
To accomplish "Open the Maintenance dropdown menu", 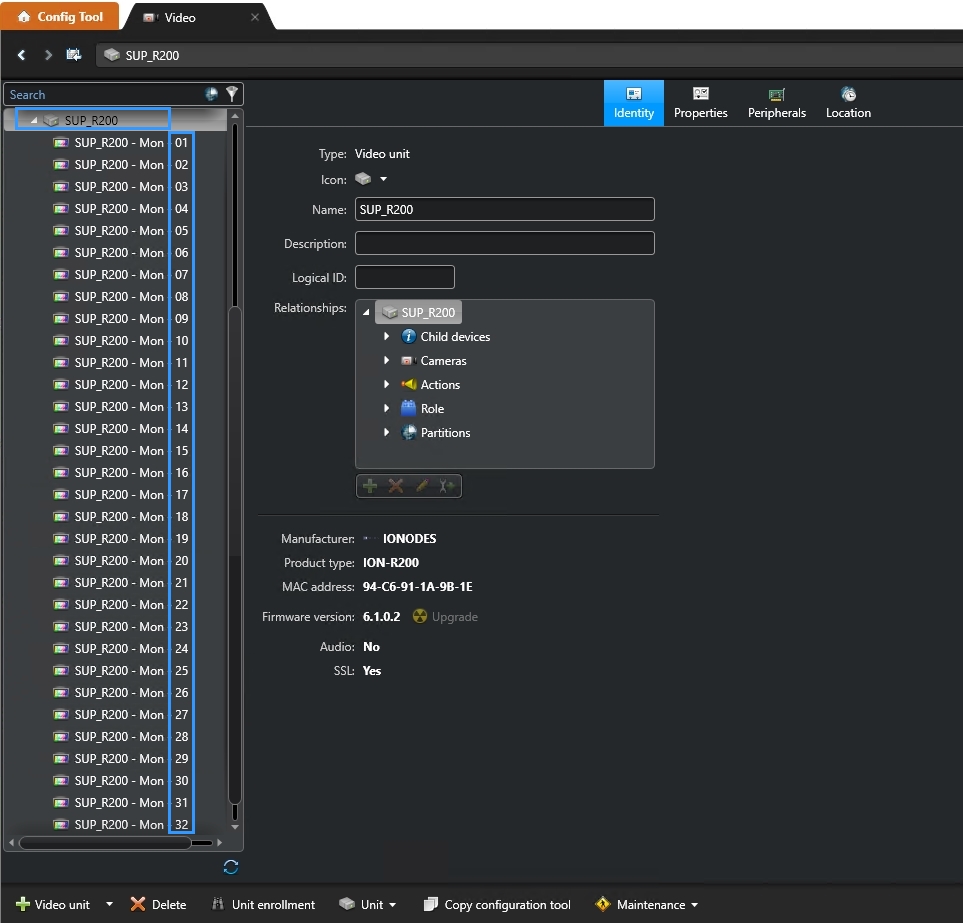I will click(646, 905).
